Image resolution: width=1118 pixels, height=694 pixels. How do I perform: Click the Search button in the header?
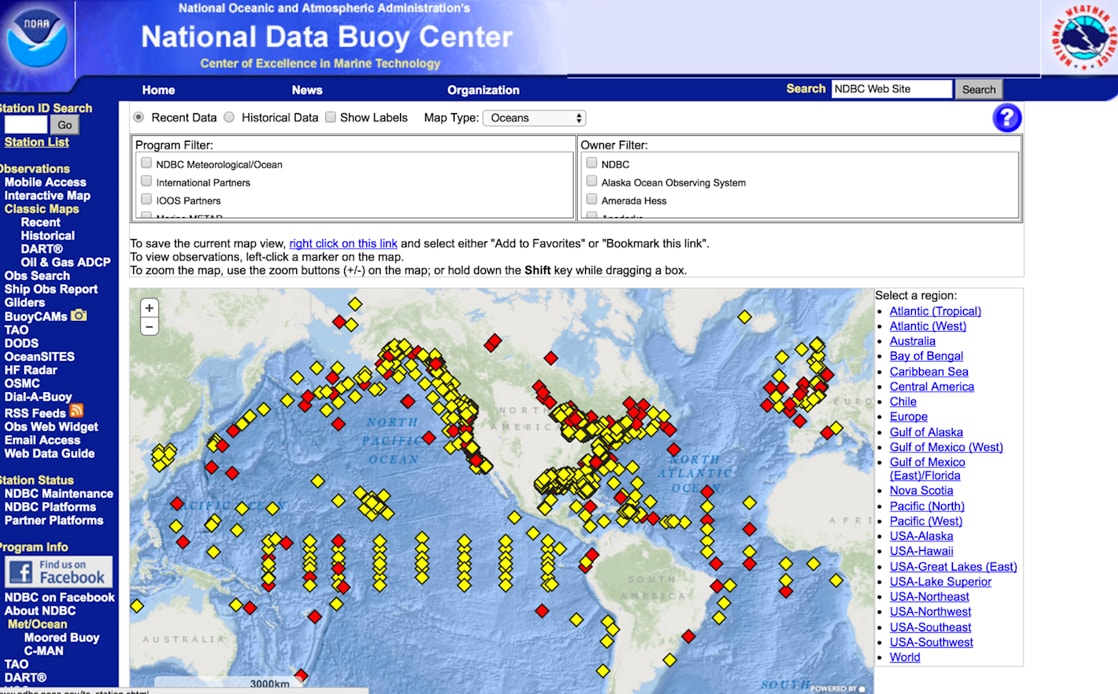978,89
